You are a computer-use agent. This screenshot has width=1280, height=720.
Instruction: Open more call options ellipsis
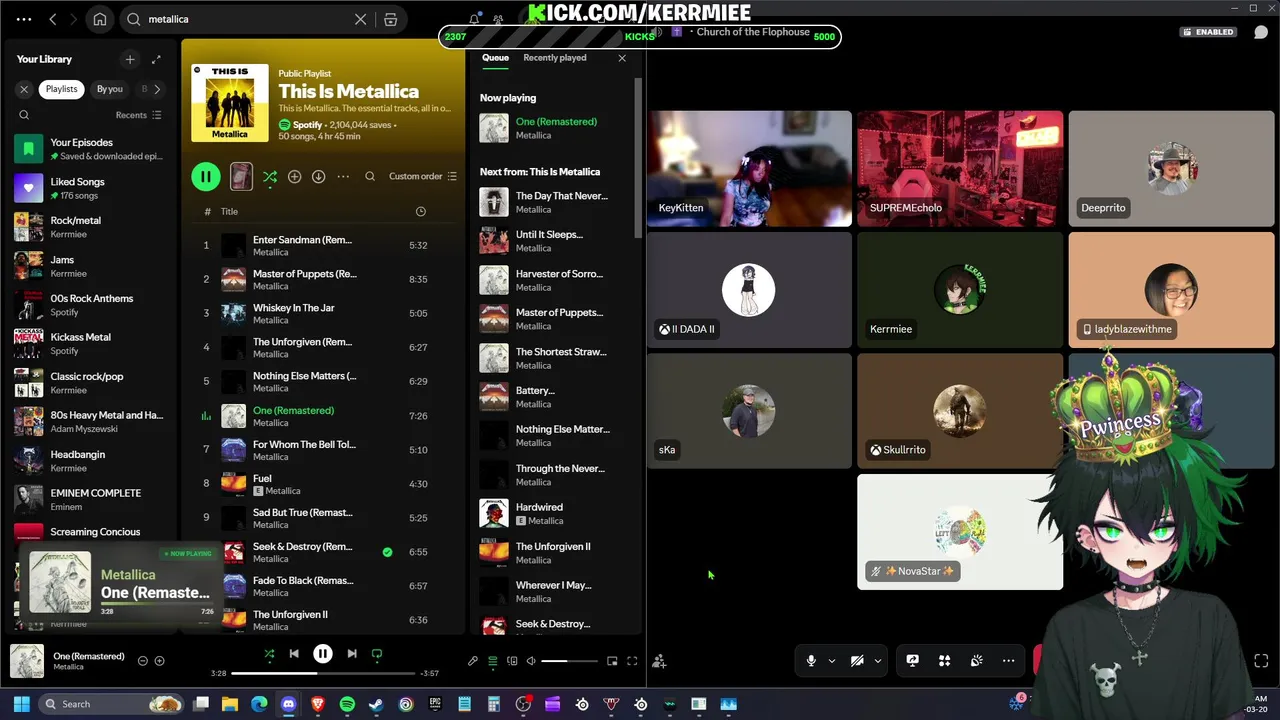1008,661
